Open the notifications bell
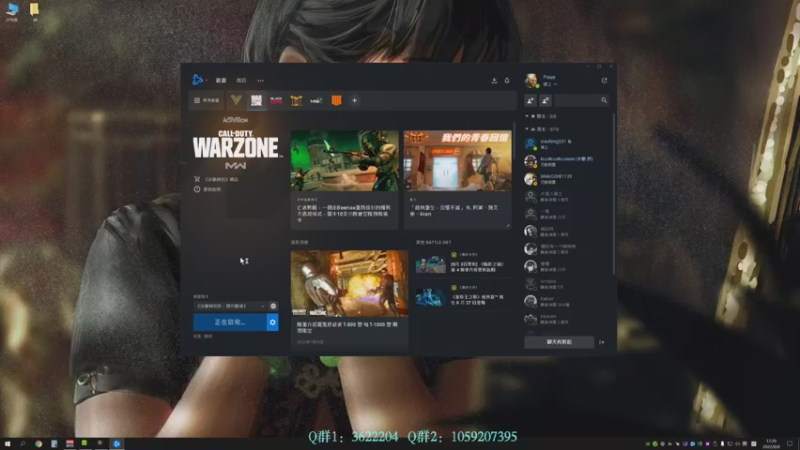The width and height of the screenshot is (800, 450). pyautogui.click(x=507, y=81)
